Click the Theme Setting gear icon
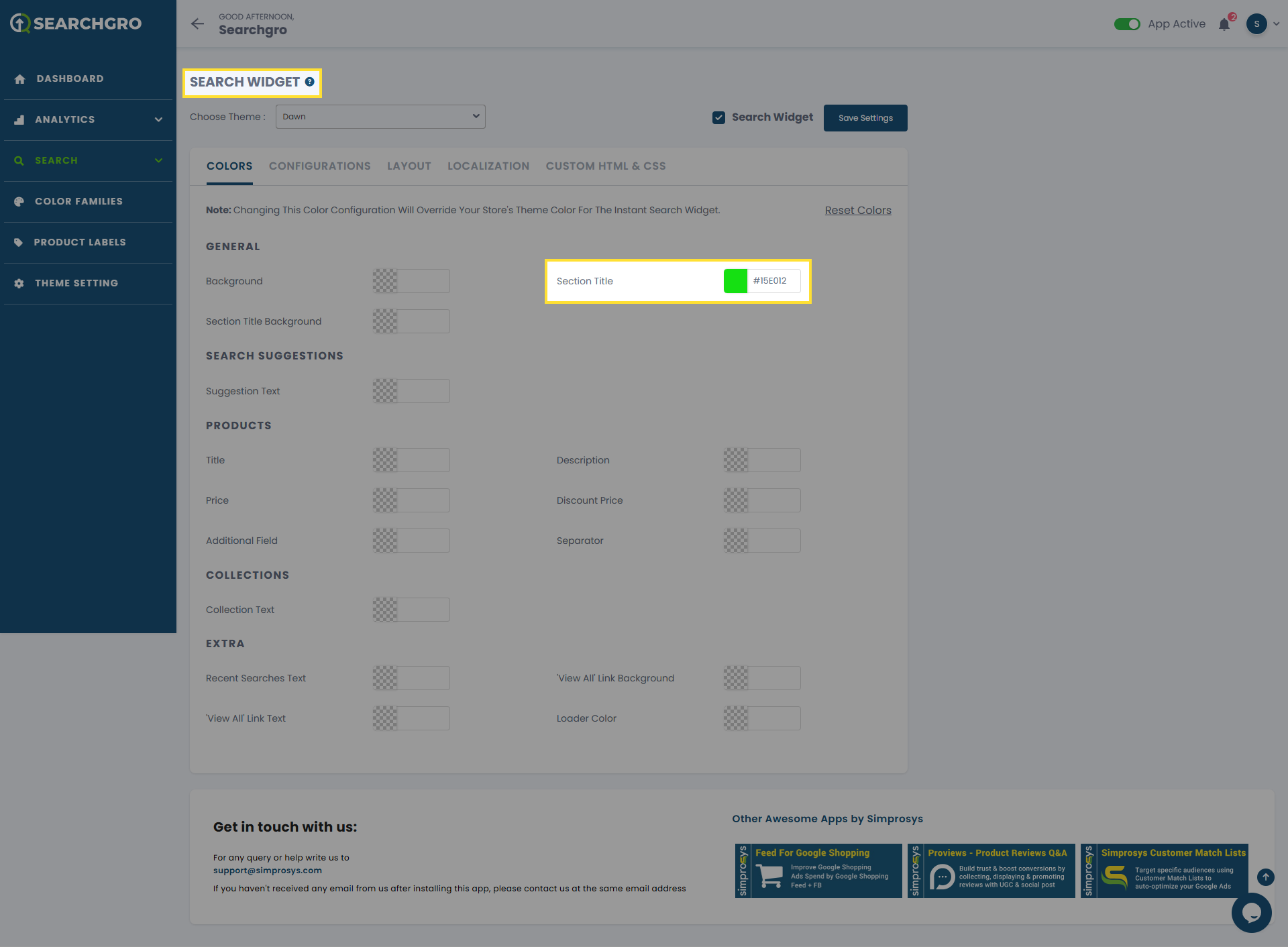 (19, 284)
